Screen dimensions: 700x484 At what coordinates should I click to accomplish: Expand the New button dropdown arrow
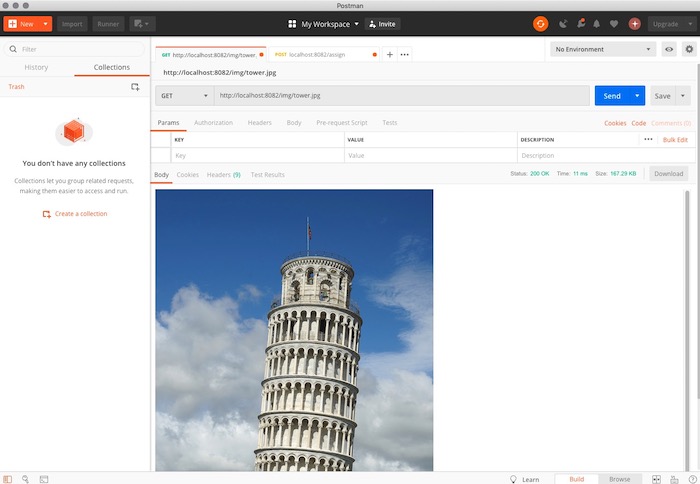(x=45, y=24)
